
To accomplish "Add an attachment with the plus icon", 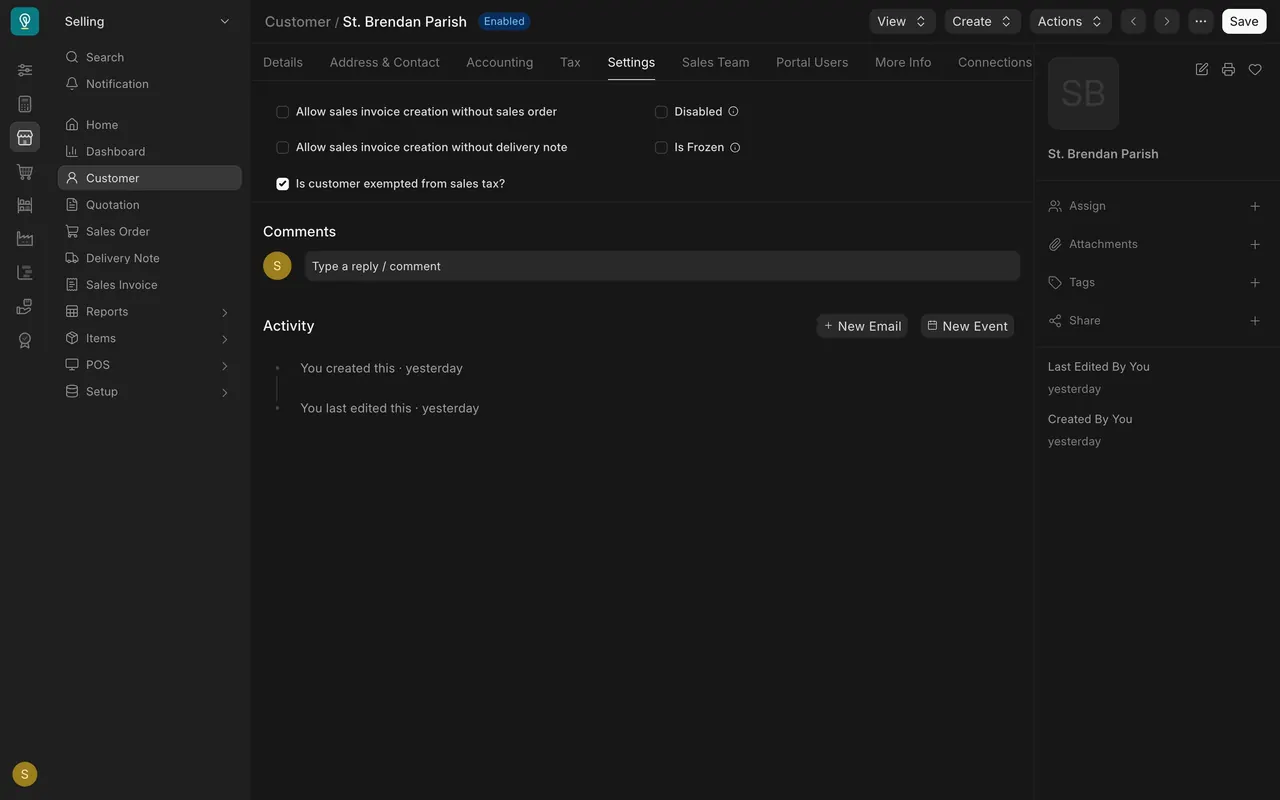I will point(1255,244).
